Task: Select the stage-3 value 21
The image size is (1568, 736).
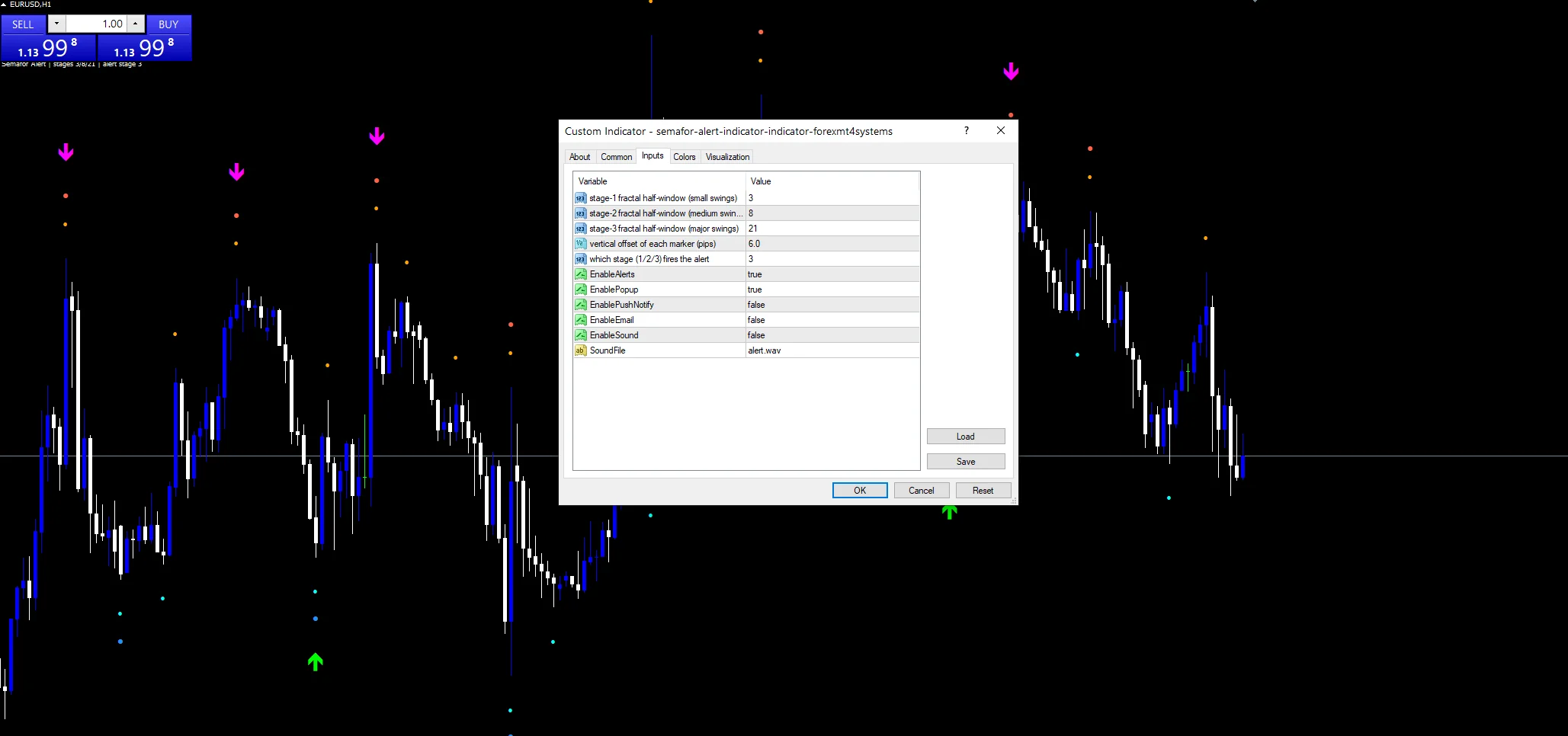Action: [832, 229]
